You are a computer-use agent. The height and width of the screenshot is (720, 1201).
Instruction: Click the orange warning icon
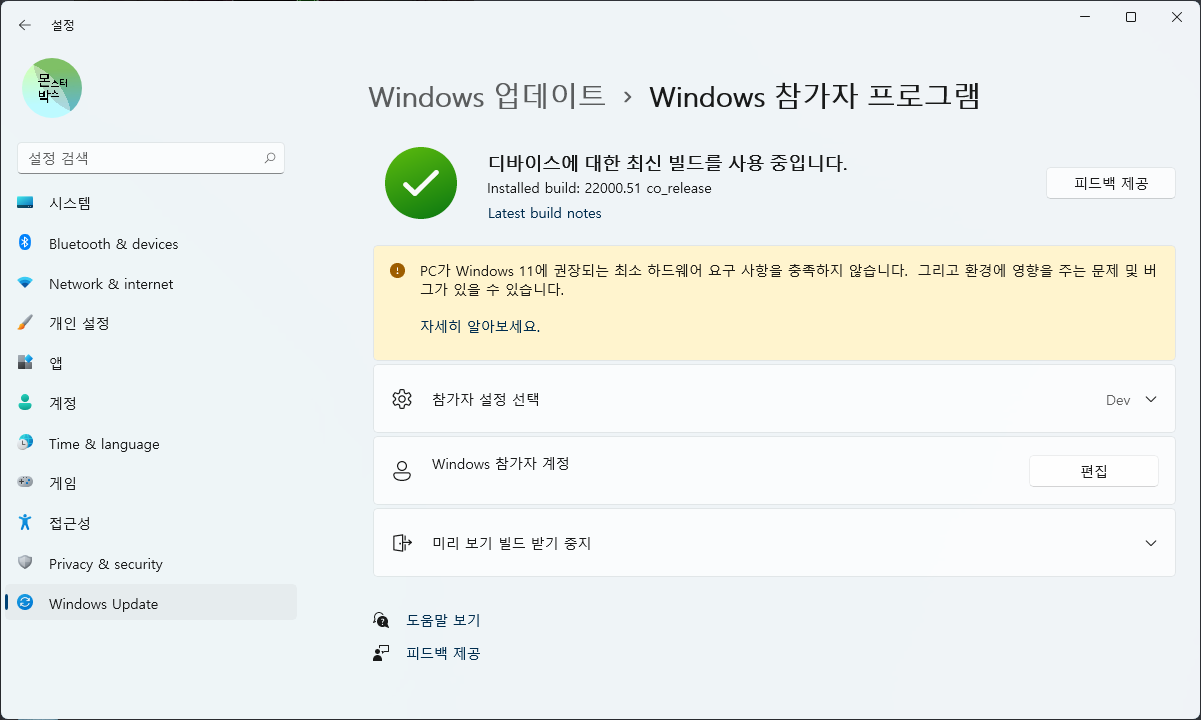(x=398, y=270)
